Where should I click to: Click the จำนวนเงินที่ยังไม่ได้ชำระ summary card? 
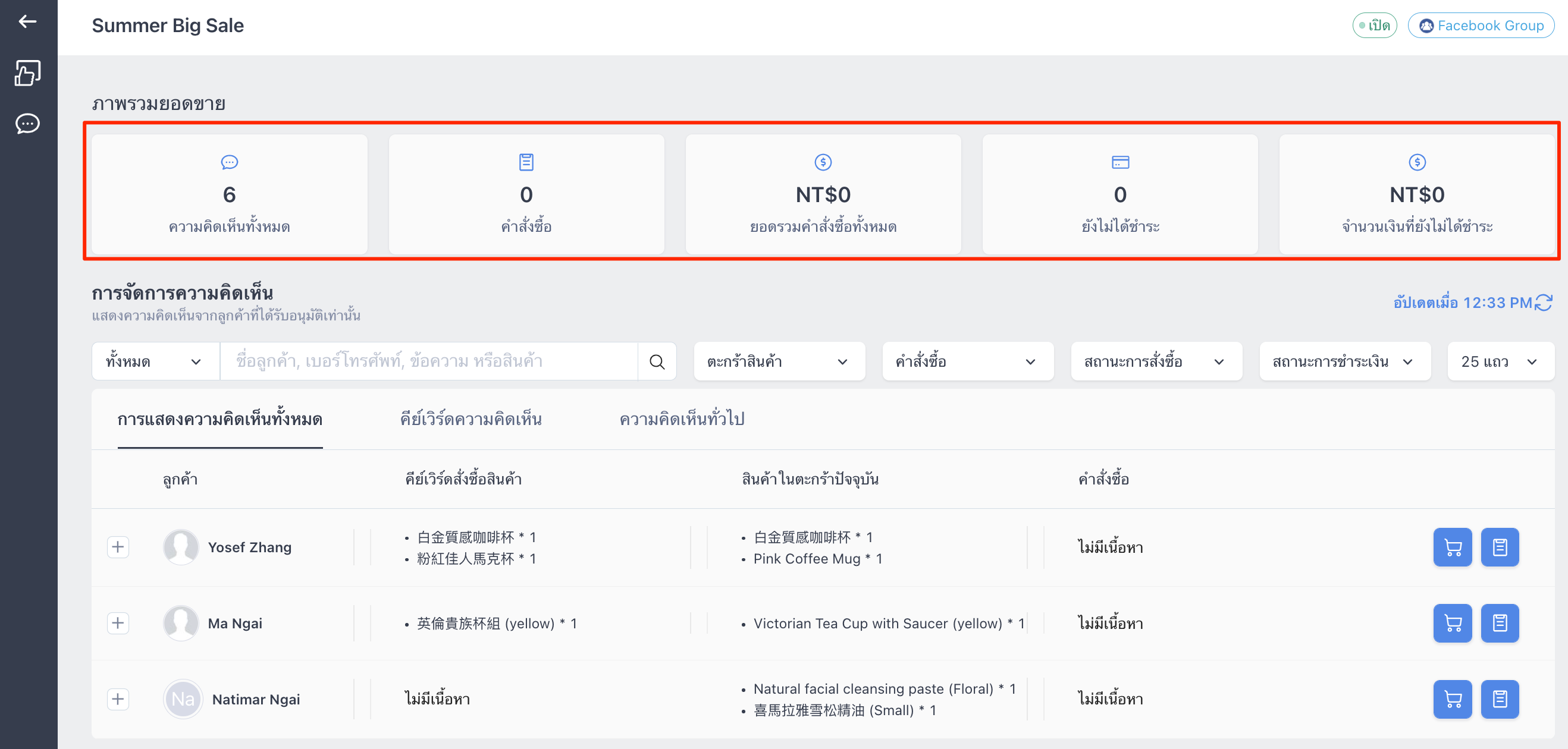tap(1417, 194)
